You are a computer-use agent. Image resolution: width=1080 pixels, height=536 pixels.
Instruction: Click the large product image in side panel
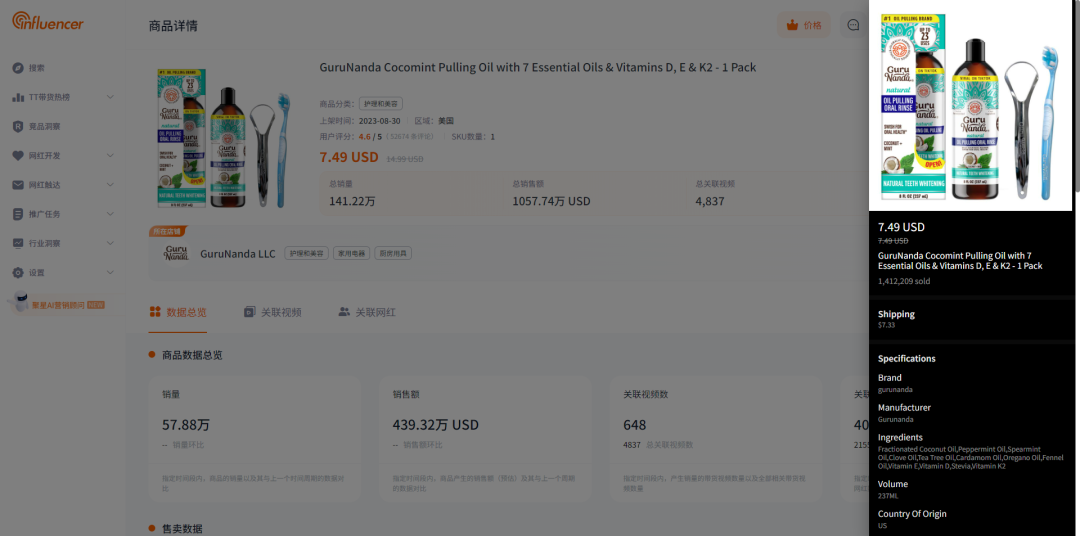pyautogui.click(x=970, y=105)
